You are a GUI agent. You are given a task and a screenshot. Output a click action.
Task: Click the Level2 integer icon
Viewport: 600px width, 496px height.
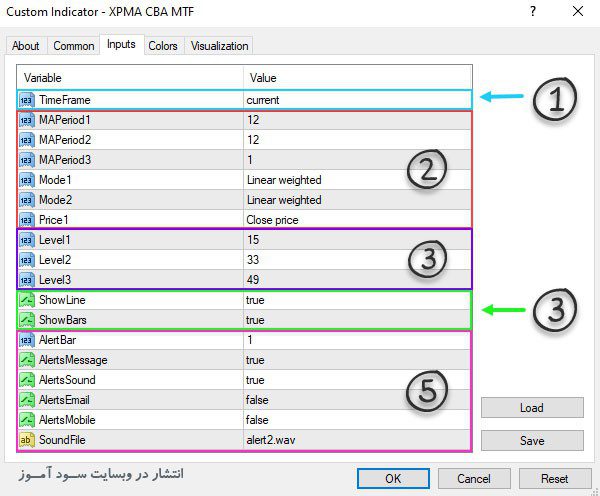tap(26, 260)
